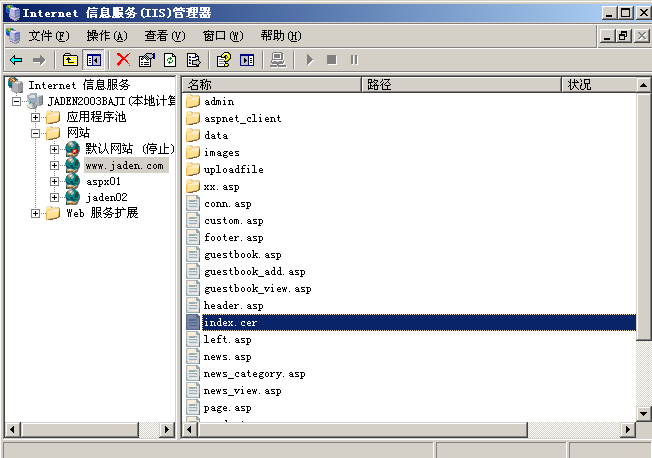Open the 查看(V) menu
Viewport: 652px width, 458px height.
[165, 36]
